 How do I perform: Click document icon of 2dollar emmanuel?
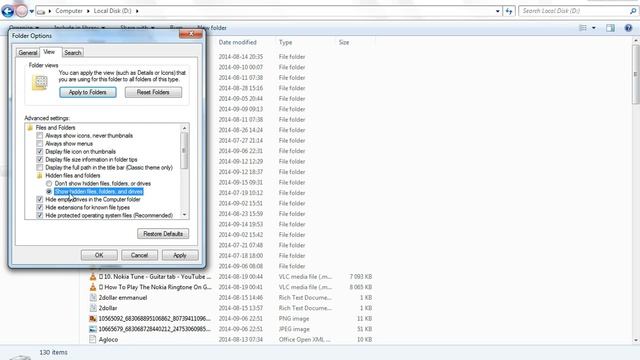click(x=93, y=298)
